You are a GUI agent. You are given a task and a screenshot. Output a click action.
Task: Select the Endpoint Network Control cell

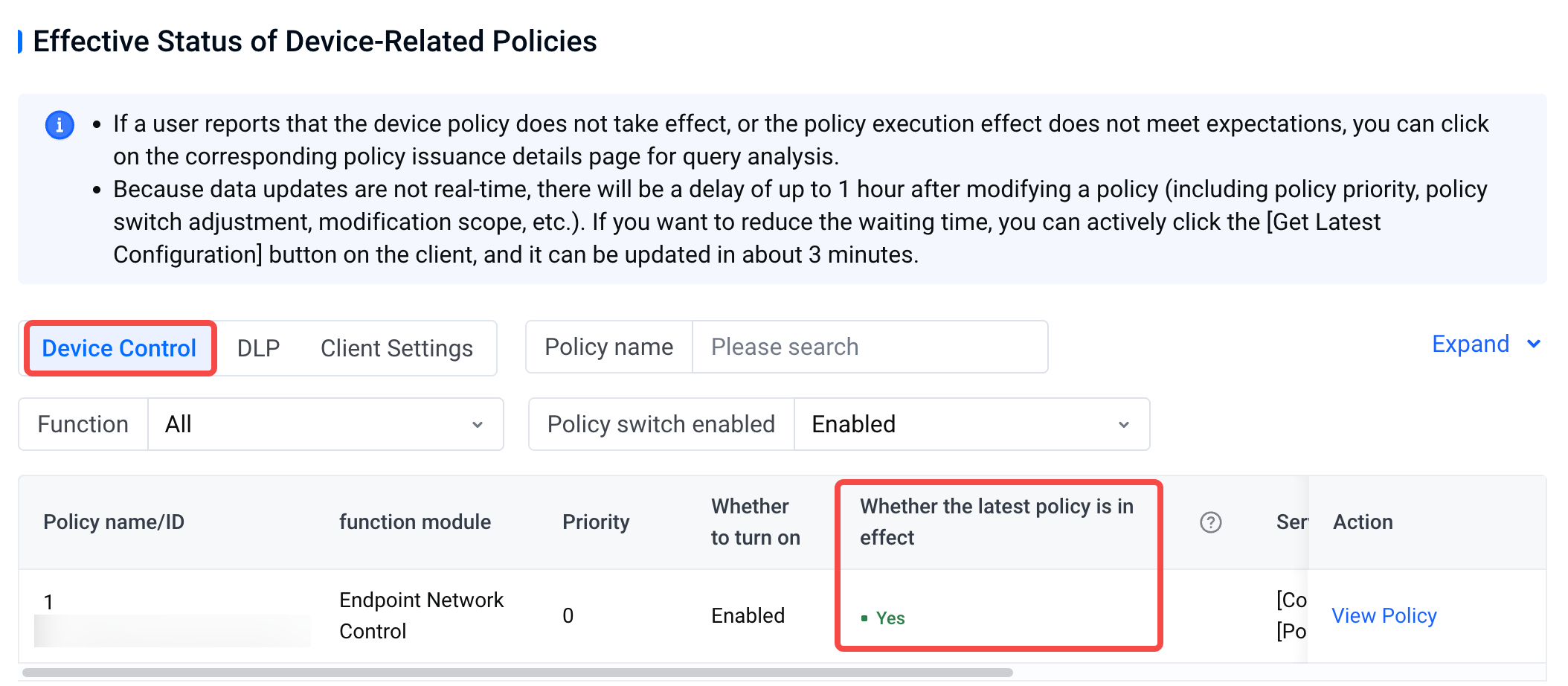[421, 616]
